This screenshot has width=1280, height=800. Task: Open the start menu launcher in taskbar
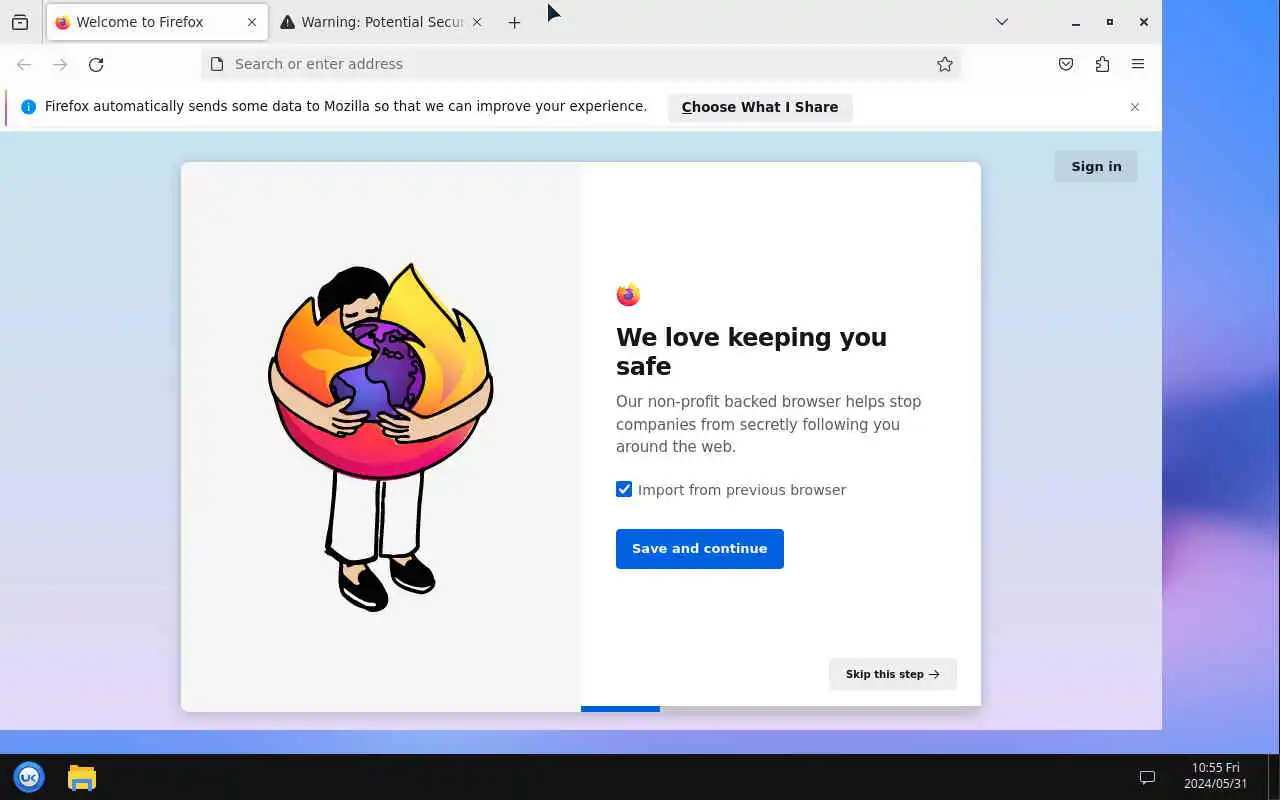coord(29,777)
